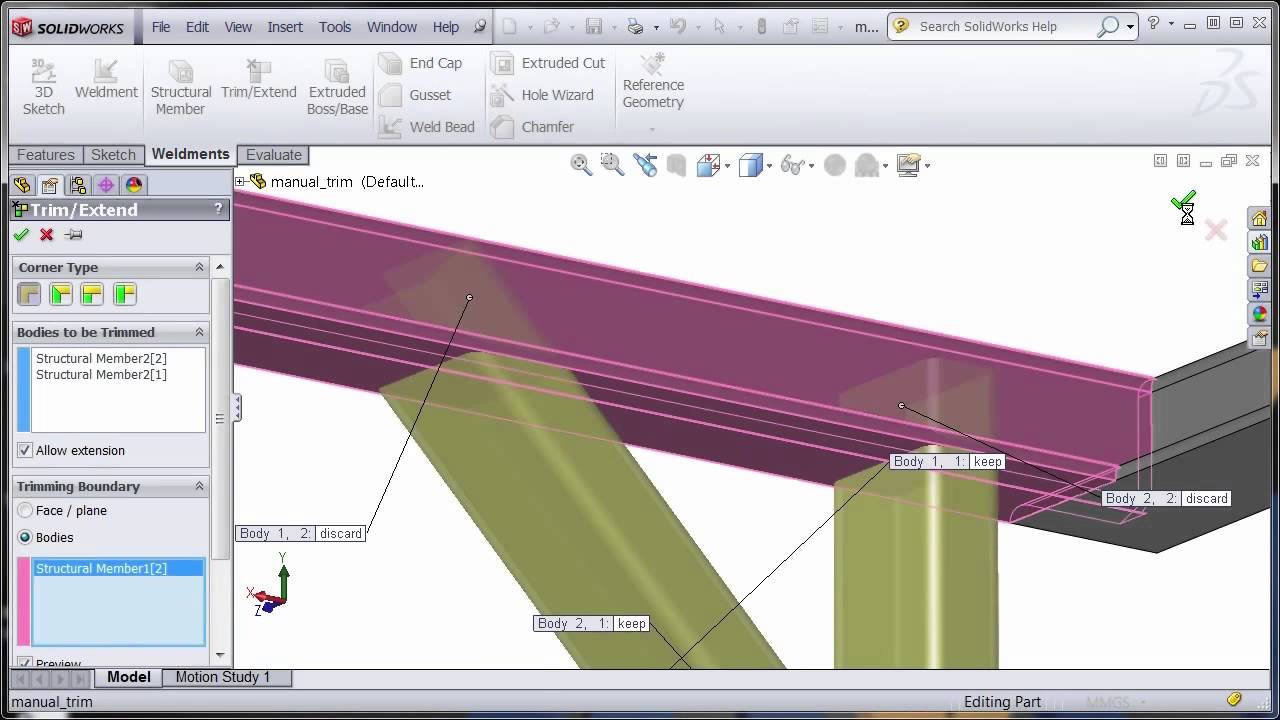Collapse Trimming Boundary section
This screenshot has width=1280, height=720.
[199, 486]
